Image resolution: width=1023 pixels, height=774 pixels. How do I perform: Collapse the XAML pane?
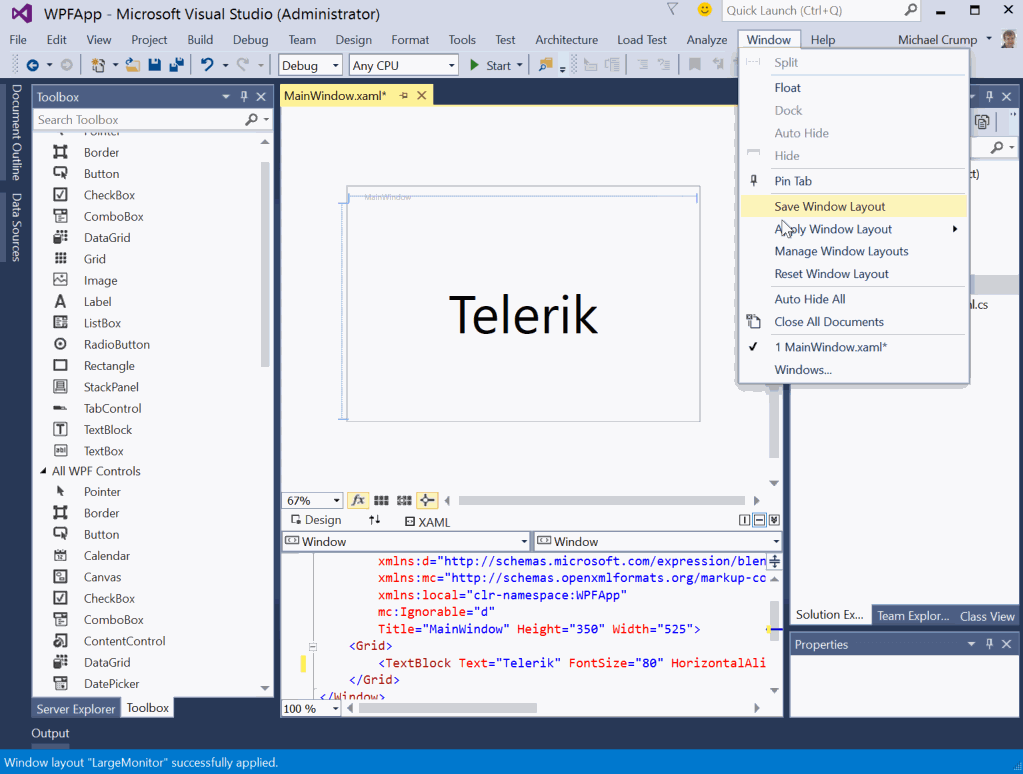pyautogui.click(x=774, y=520)
